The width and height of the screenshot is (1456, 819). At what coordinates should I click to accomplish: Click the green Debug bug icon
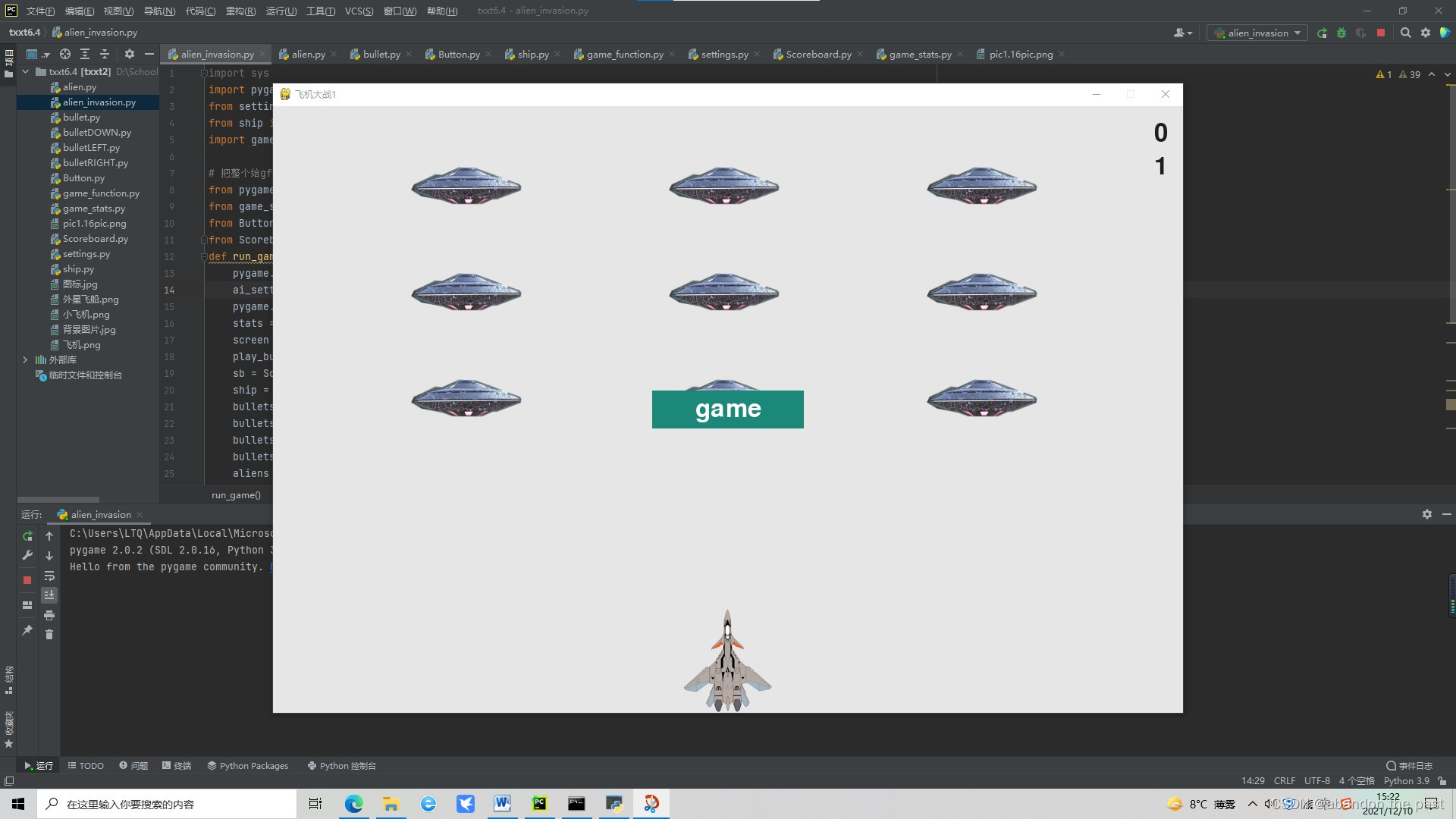(1341, 33)
